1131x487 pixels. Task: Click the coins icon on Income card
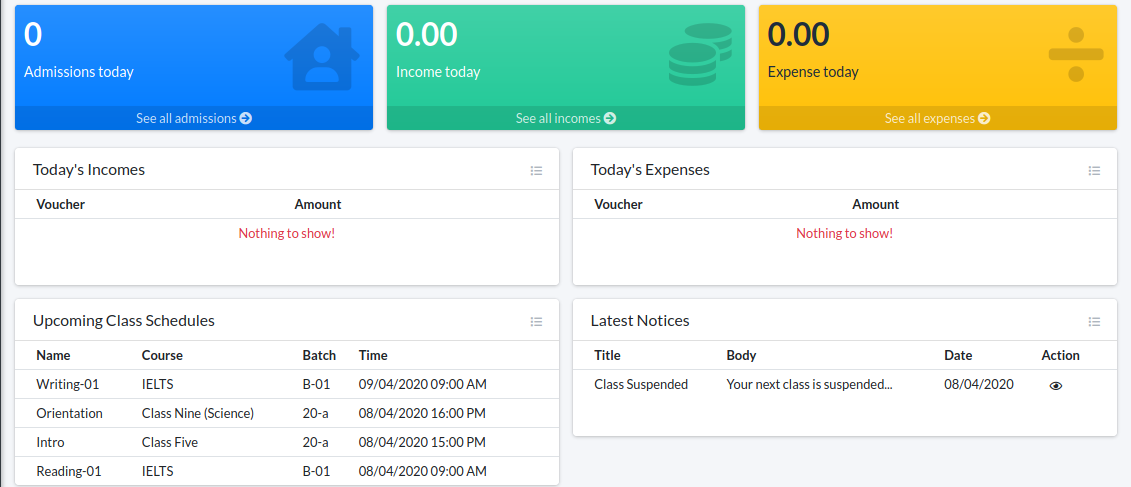(700, 55)
